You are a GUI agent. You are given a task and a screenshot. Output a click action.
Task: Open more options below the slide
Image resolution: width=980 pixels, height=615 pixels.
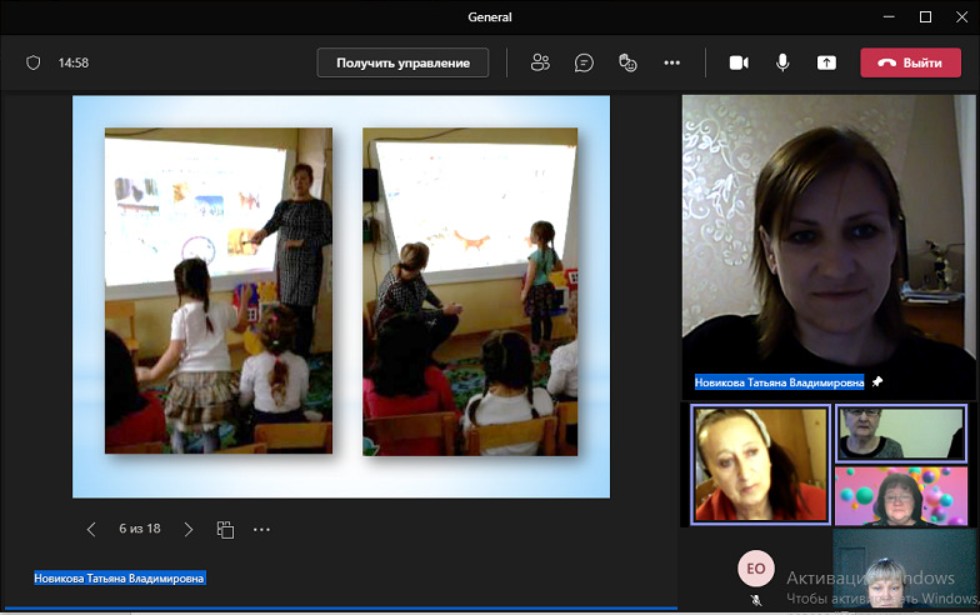point(261,529)
